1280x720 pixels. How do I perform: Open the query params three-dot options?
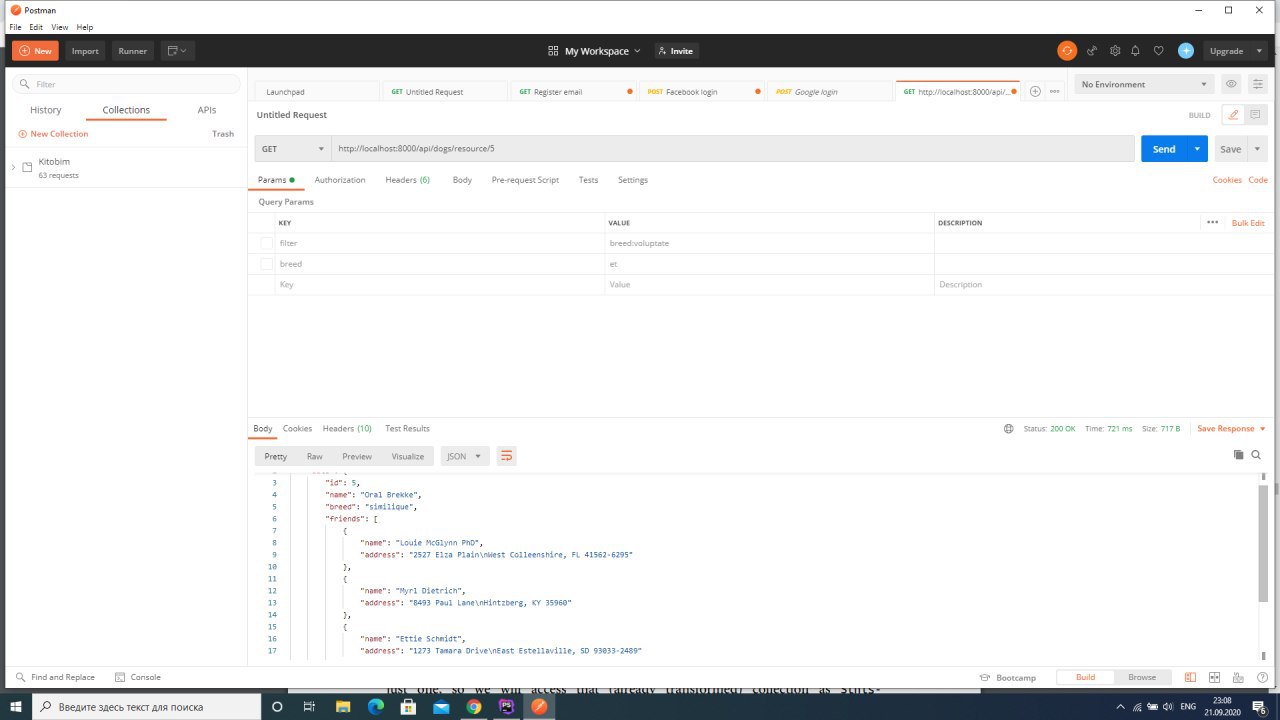tap(1212, 223)
